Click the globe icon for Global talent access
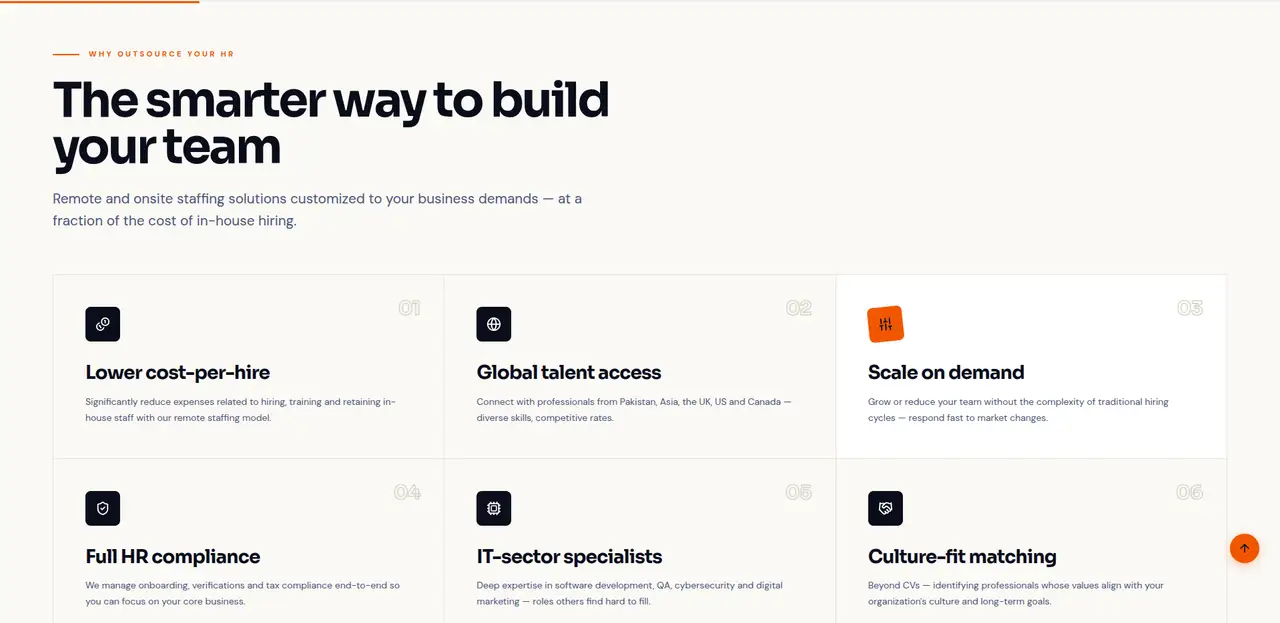Screen dimensions: 1280x623 (494, 324)
